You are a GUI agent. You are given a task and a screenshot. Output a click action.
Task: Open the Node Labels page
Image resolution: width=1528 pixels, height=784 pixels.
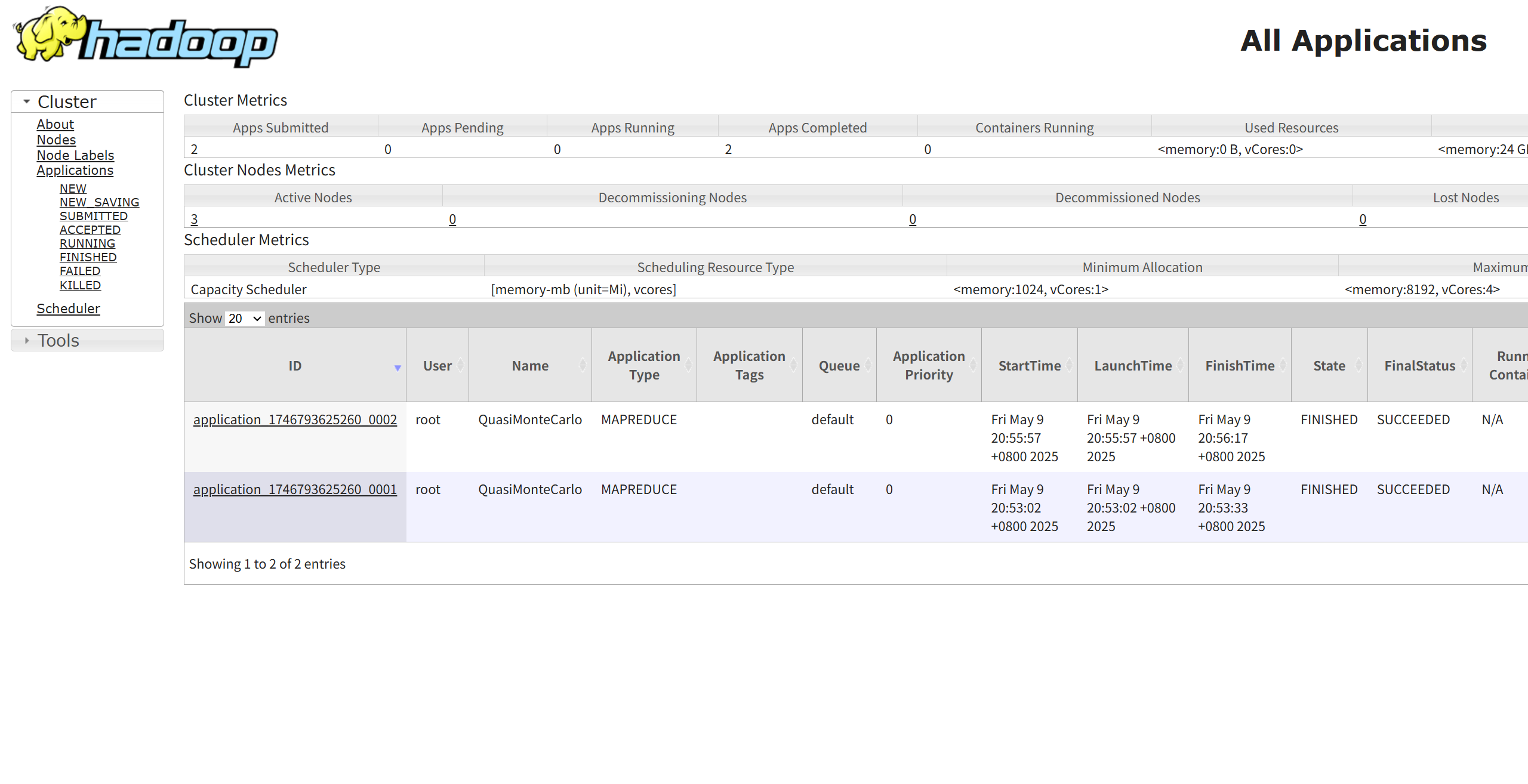click(x=75, y=155)
